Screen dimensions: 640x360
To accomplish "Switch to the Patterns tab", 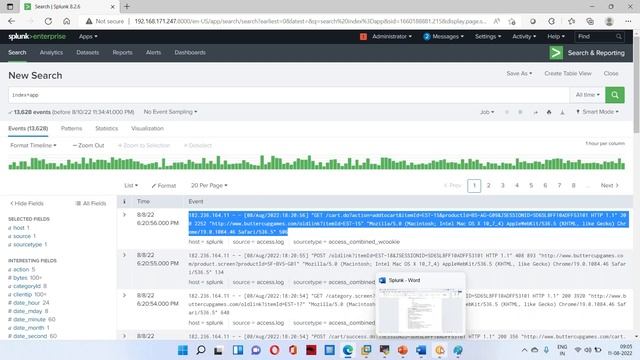I will click(71, 129).
